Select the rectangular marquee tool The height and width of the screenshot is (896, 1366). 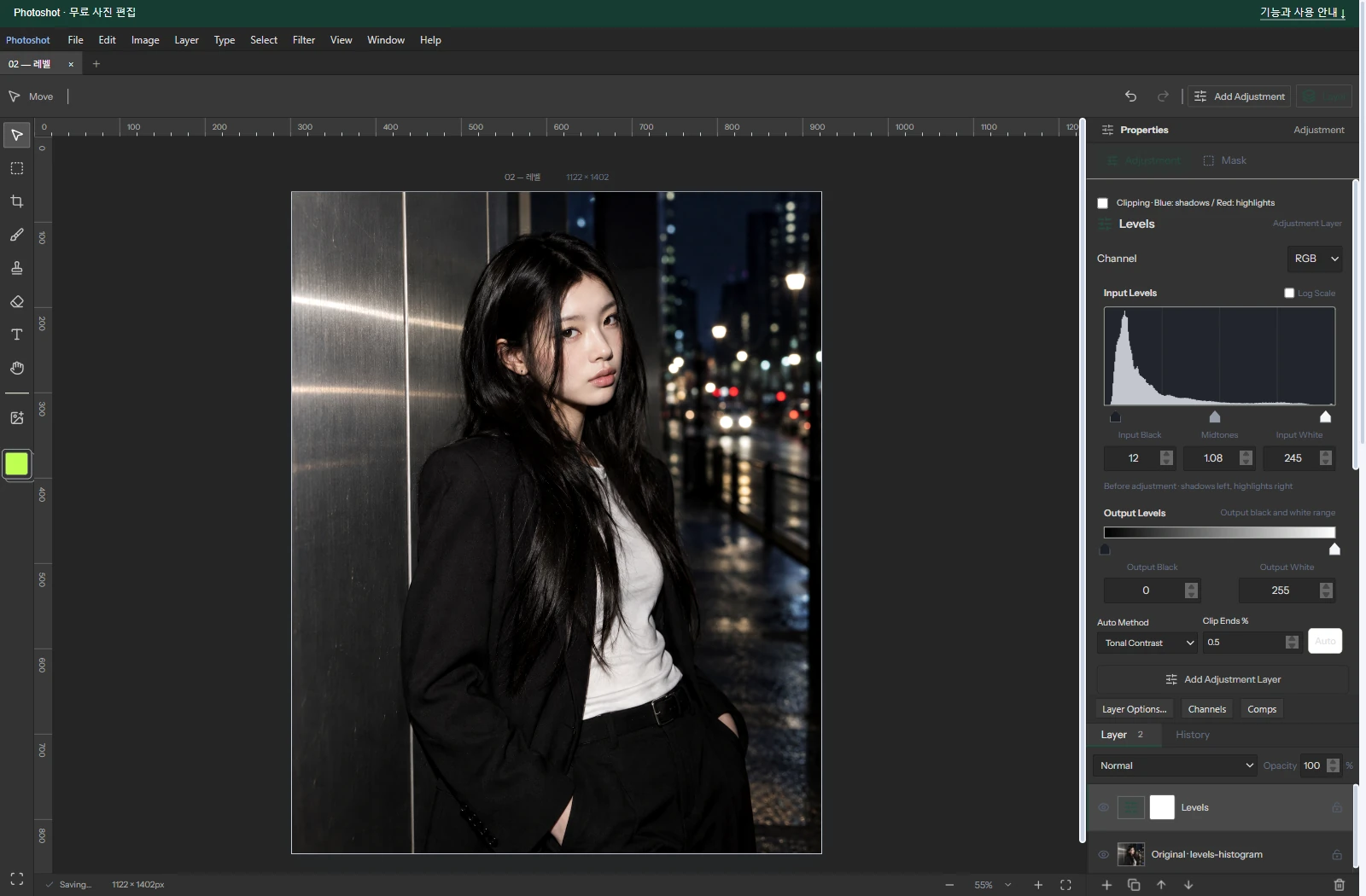[17, 168]
